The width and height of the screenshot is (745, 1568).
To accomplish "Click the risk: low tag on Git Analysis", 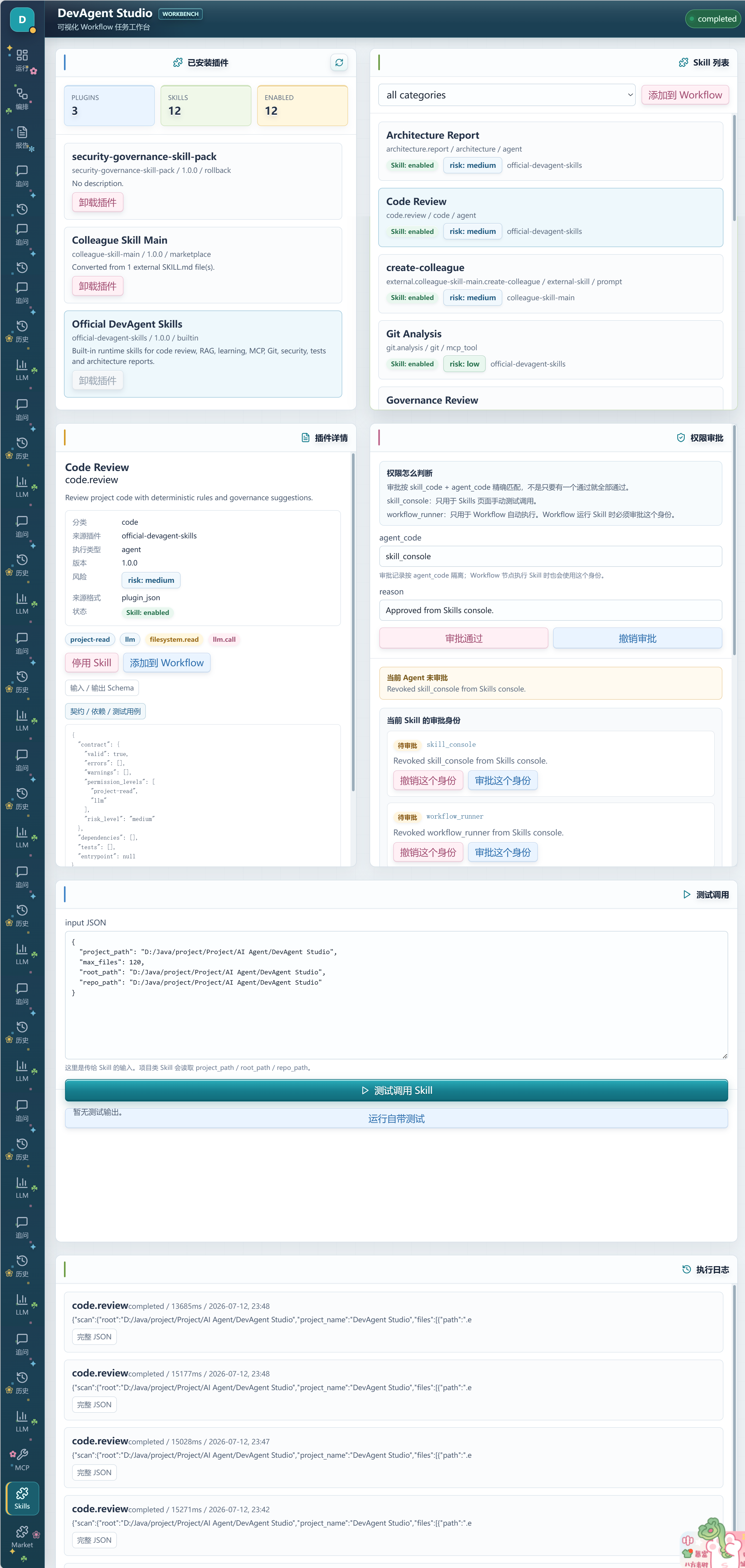I will pos(464,364).
